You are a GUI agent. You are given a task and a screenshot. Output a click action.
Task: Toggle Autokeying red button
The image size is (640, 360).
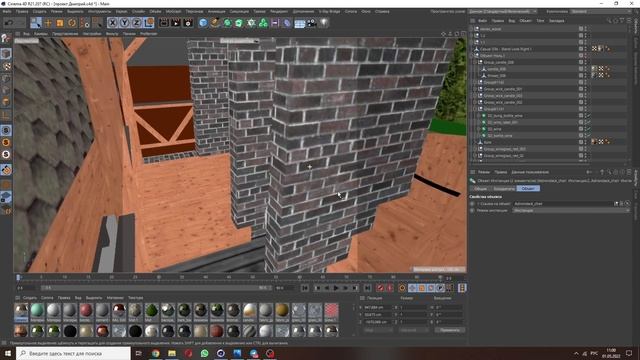pos(389,288)
